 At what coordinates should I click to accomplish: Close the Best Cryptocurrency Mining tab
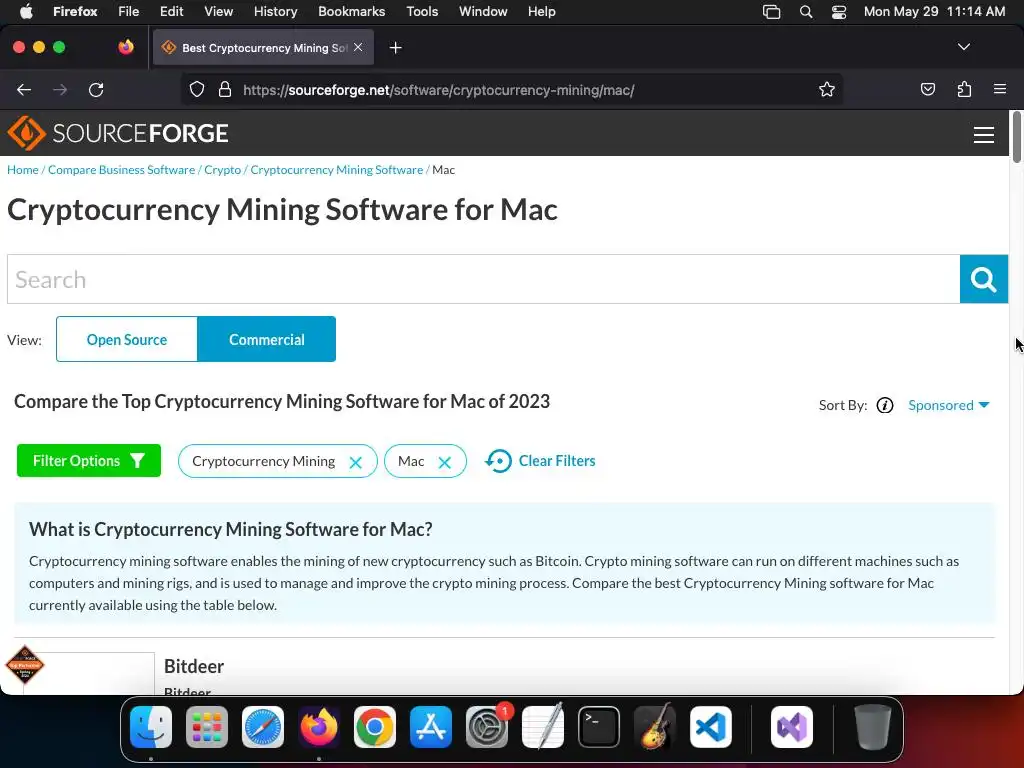tap(358, 47)
